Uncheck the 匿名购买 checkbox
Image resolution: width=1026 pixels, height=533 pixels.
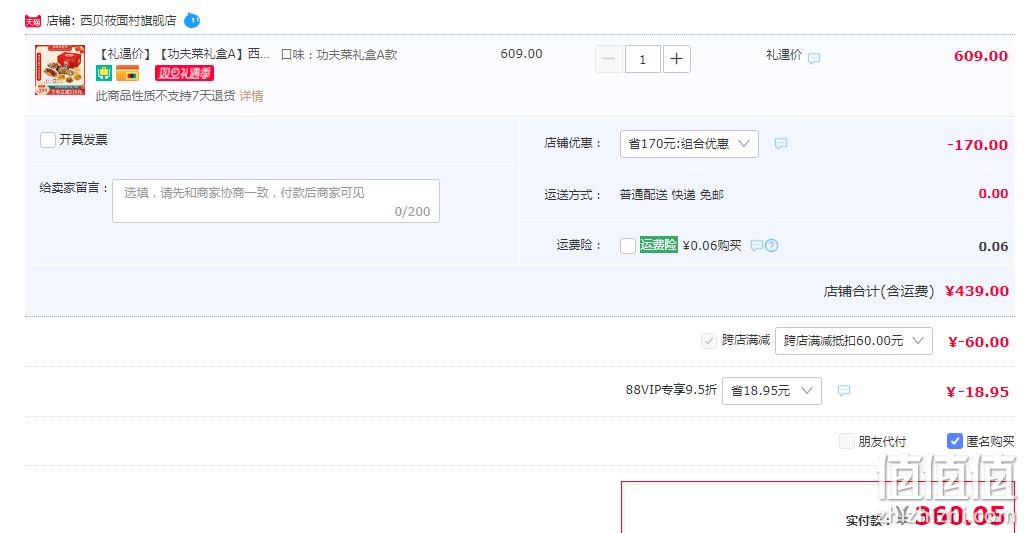pyautogui.click(x=955, y=441)
